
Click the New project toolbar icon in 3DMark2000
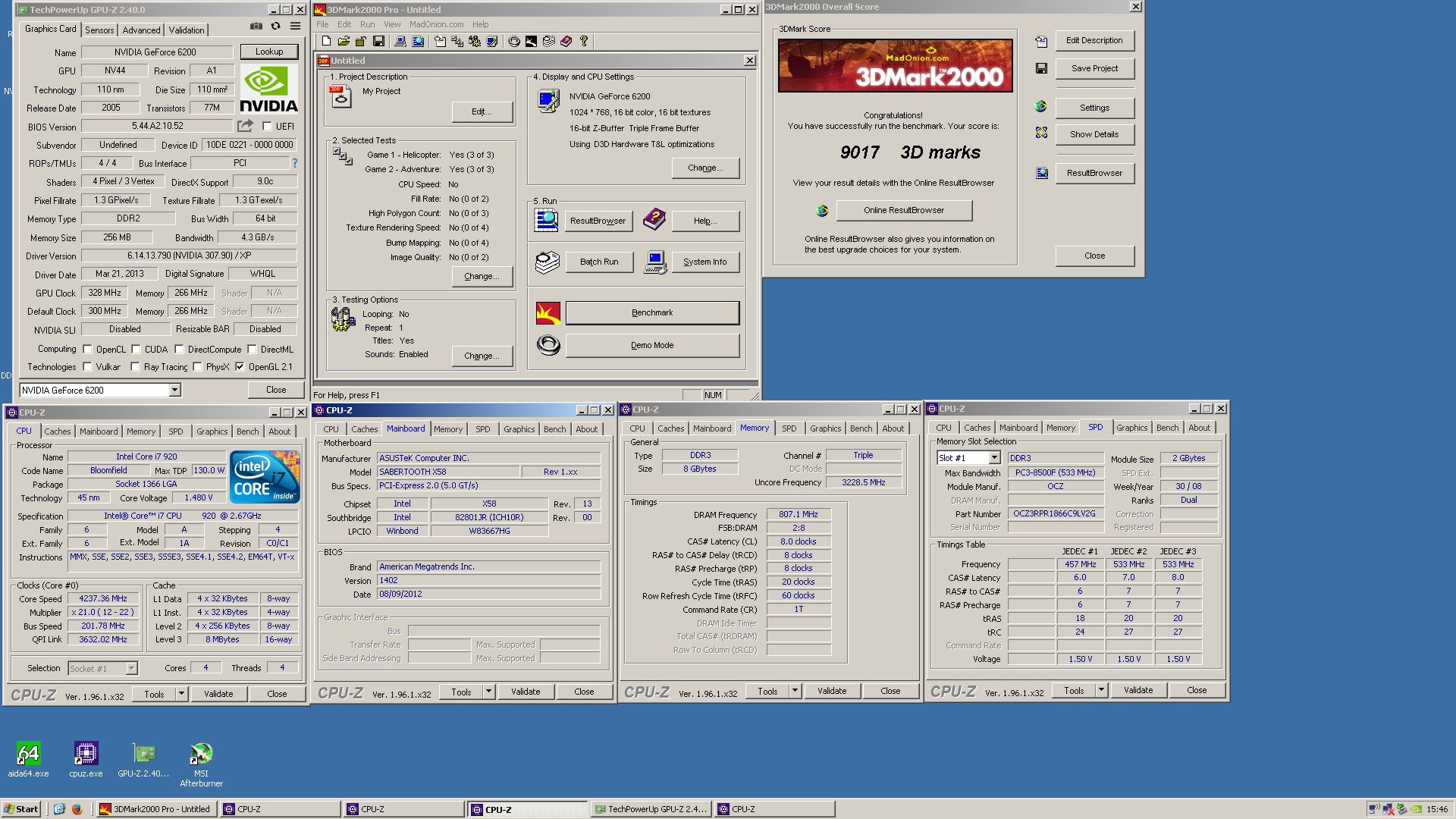coord(326,42)
